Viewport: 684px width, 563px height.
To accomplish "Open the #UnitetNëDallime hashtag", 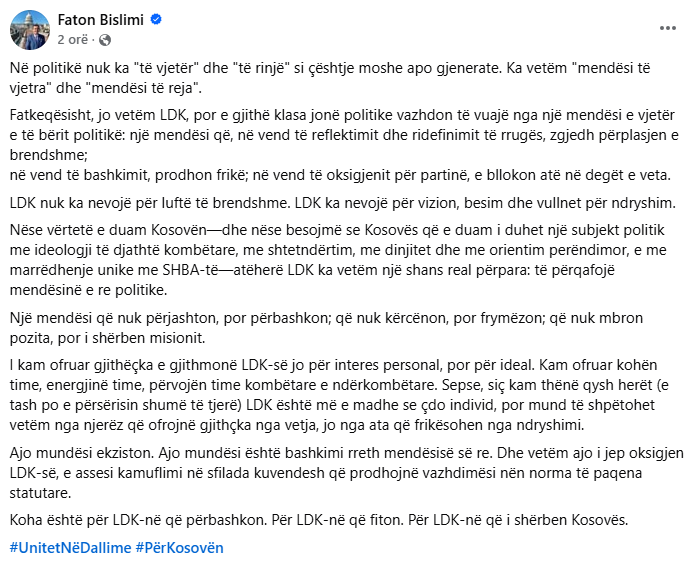I will point(70,547).
